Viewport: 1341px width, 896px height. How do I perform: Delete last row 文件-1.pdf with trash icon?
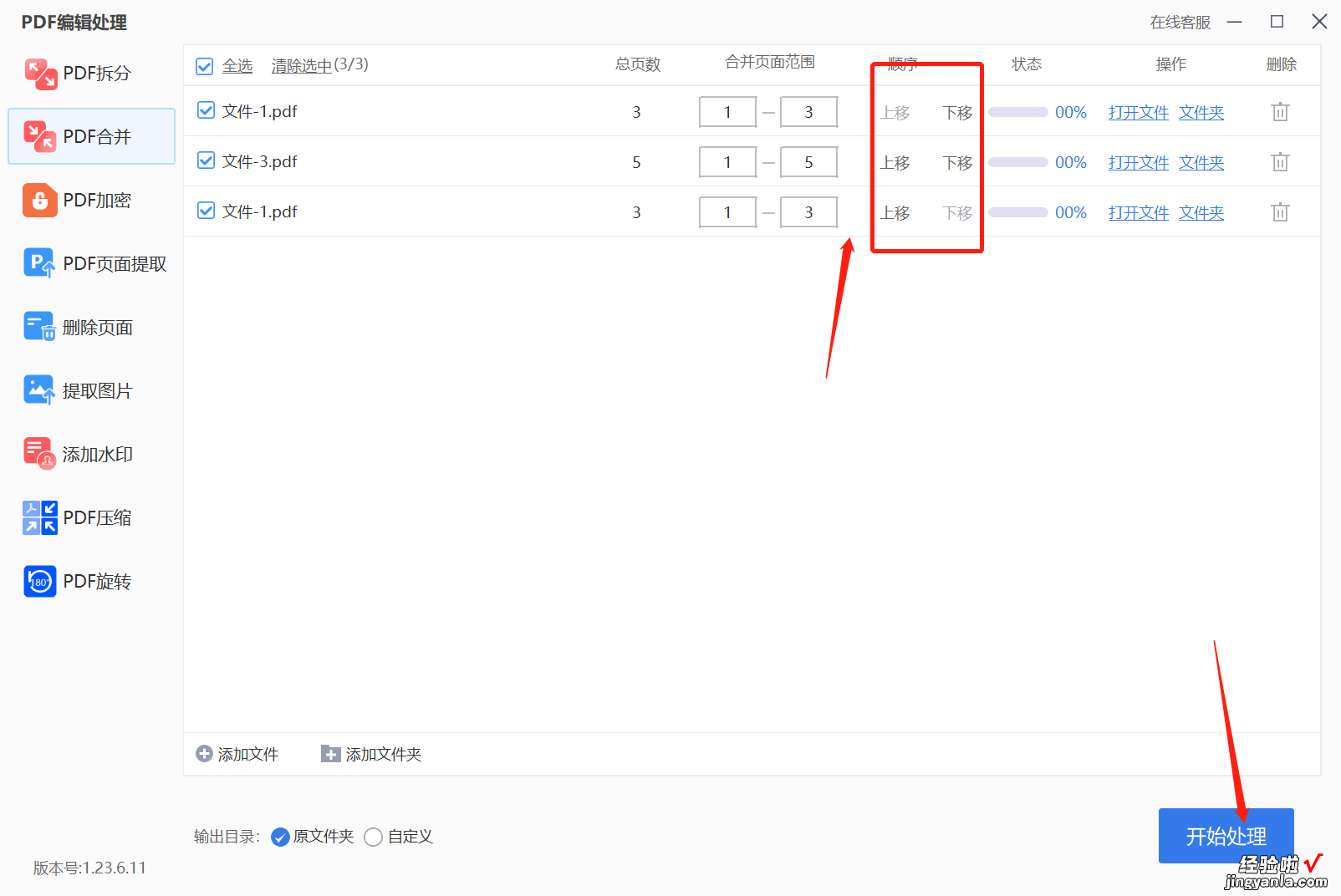click(x=1280, y=212)
